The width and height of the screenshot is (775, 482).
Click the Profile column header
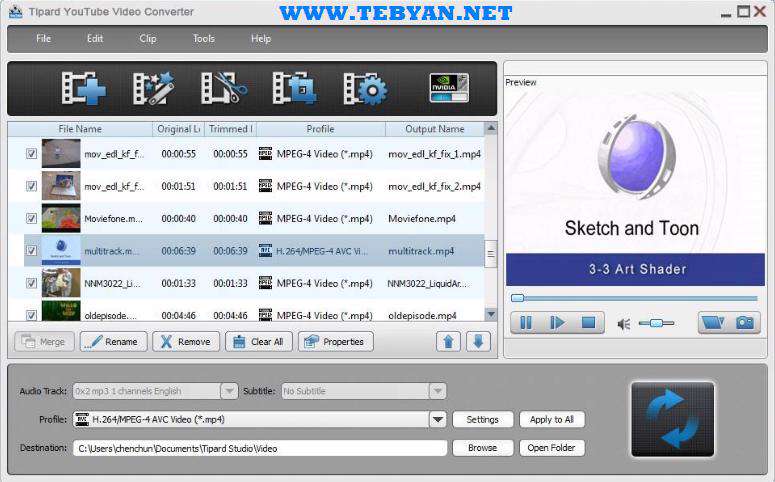tap(320, 129)
